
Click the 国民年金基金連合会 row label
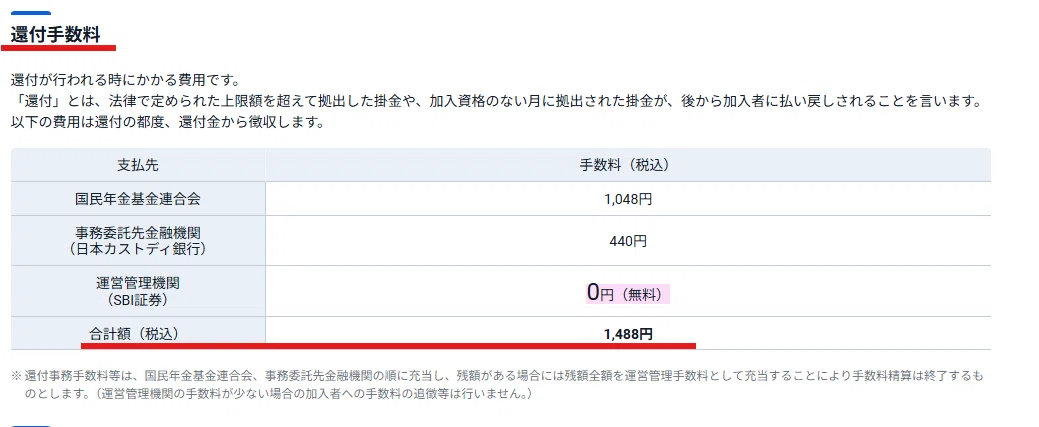[138, 198]
